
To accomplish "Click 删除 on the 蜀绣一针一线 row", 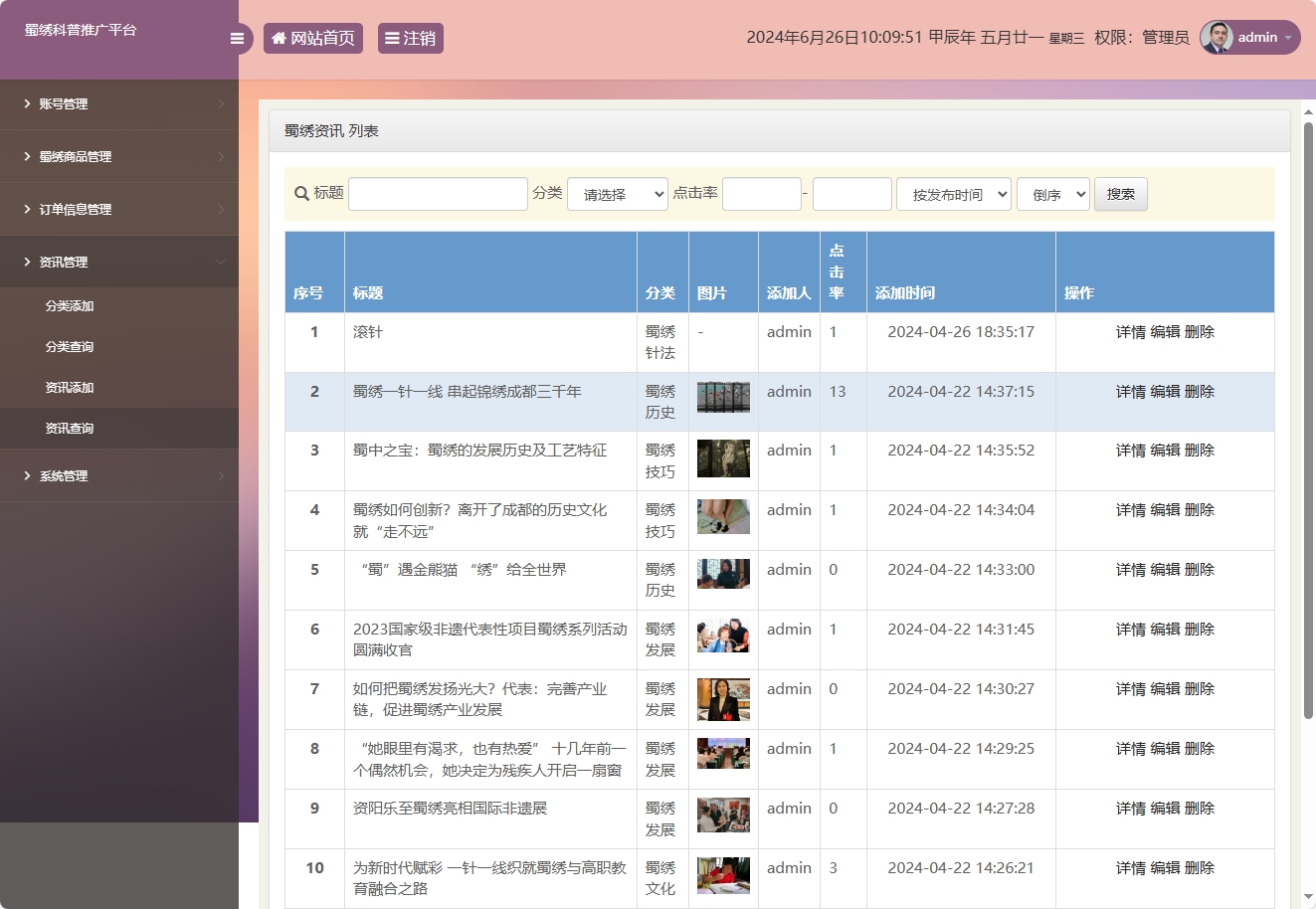I will tap(1202, 391).
